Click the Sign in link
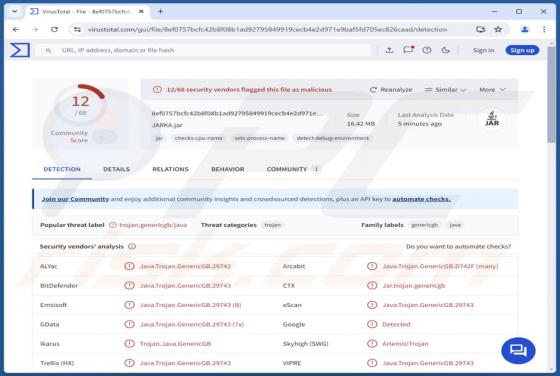Image resolution: width=560 pixels, height=376 pixels. (484, 50)
